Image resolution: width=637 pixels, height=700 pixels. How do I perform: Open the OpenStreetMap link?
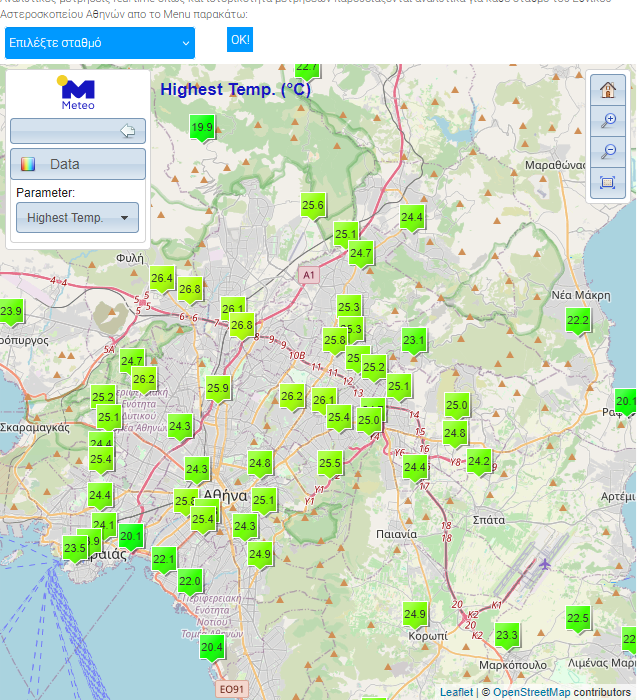pos(531,692)
